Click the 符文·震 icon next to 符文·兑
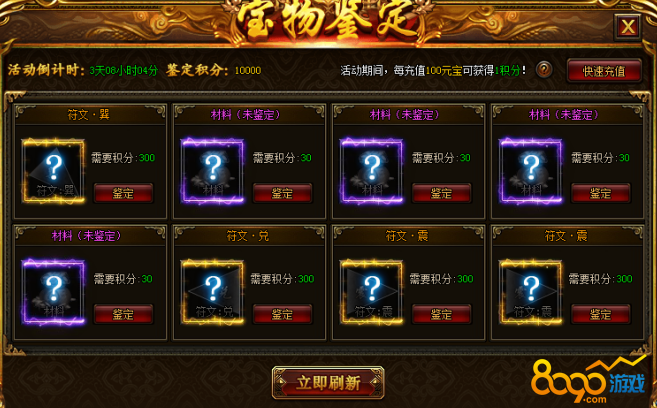 pos(372,292)
